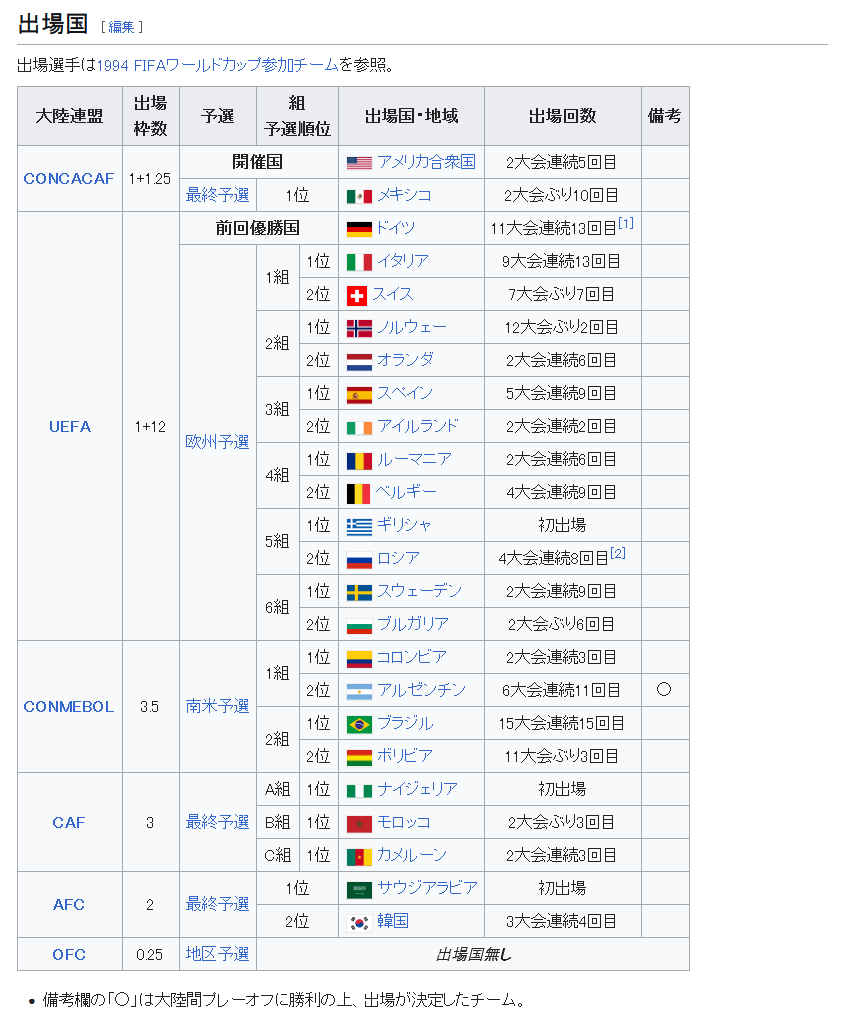Follow the スウェーデン country link

tap(420, 591)
